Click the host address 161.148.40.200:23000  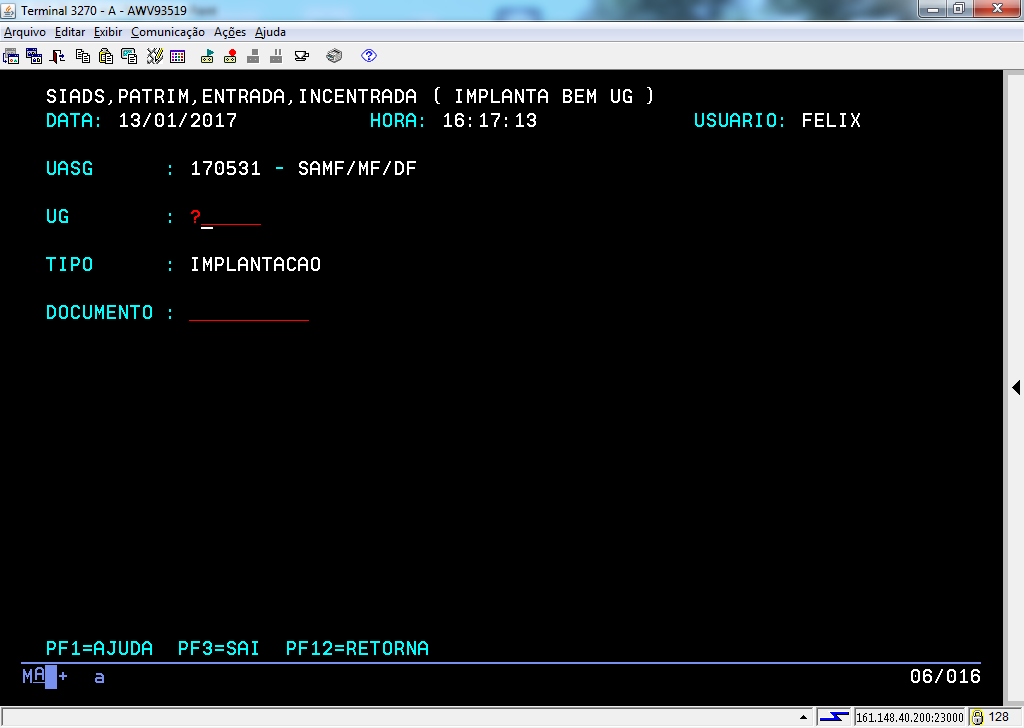point(910,718)
